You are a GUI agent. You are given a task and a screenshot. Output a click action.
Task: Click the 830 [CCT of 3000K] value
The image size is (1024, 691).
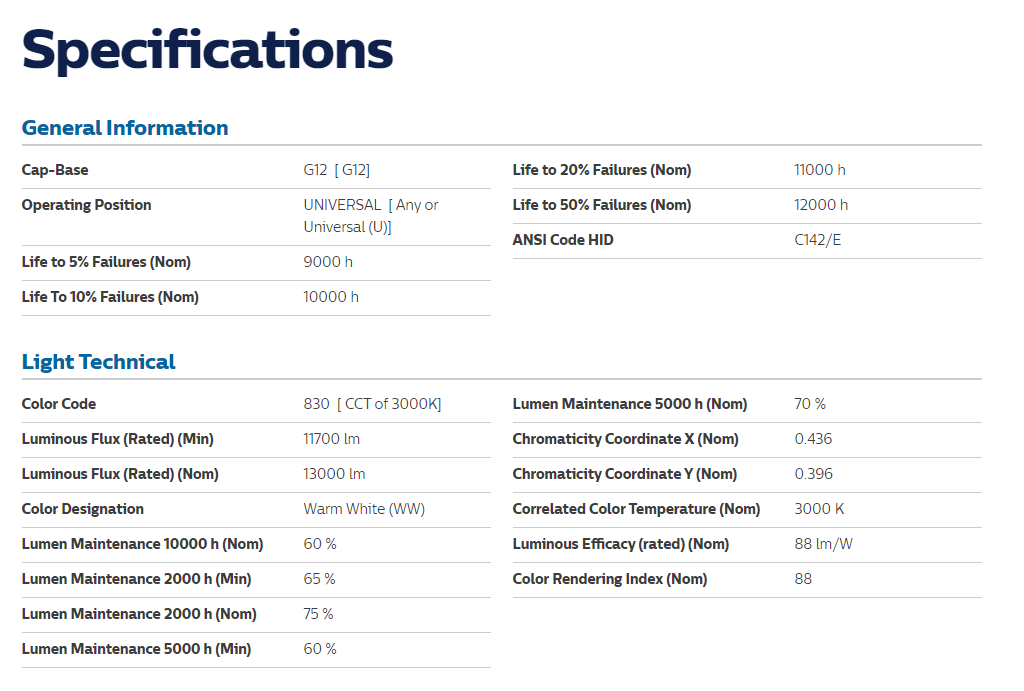point(372,404)
